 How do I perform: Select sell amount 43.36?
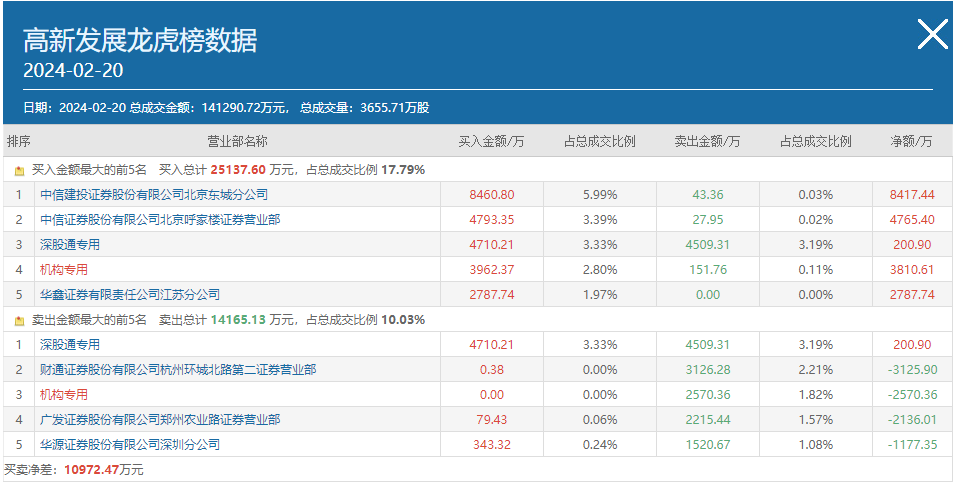click(707, 195)
